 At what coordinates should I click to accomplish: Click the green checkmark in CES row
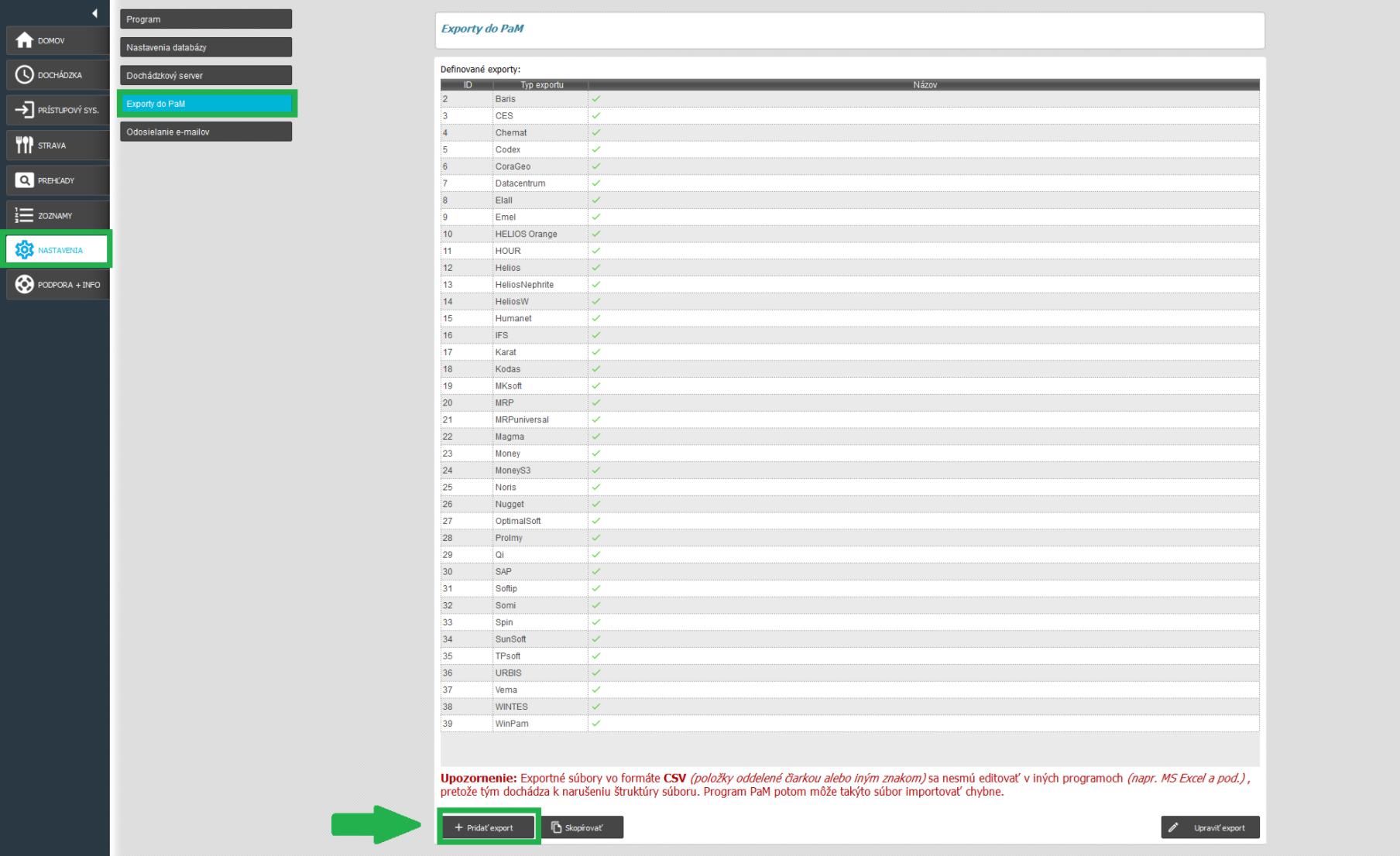tap(596, 116)
